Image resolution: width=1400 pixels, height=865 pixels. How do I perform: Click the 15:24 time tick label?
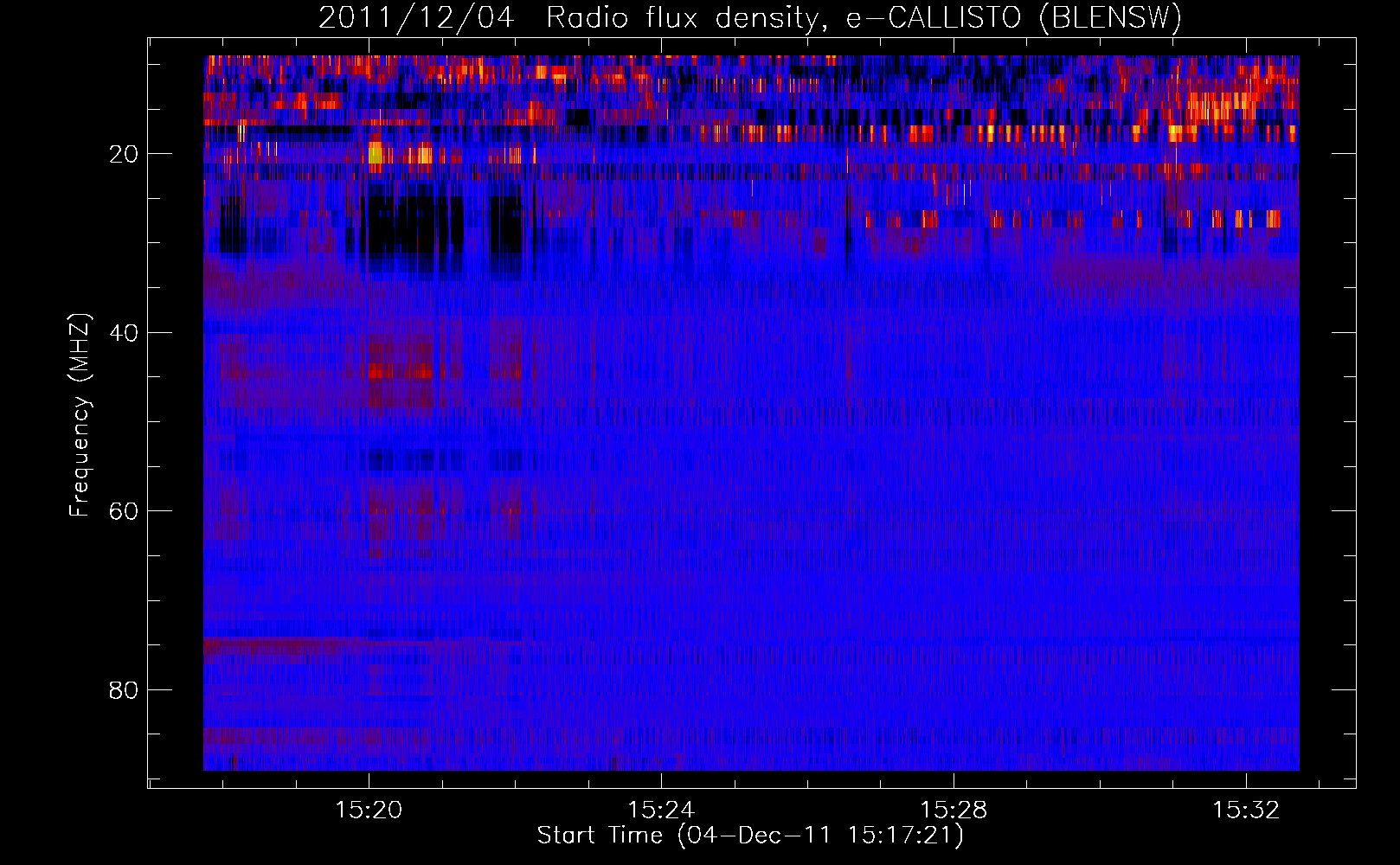(x=661, y=811)
